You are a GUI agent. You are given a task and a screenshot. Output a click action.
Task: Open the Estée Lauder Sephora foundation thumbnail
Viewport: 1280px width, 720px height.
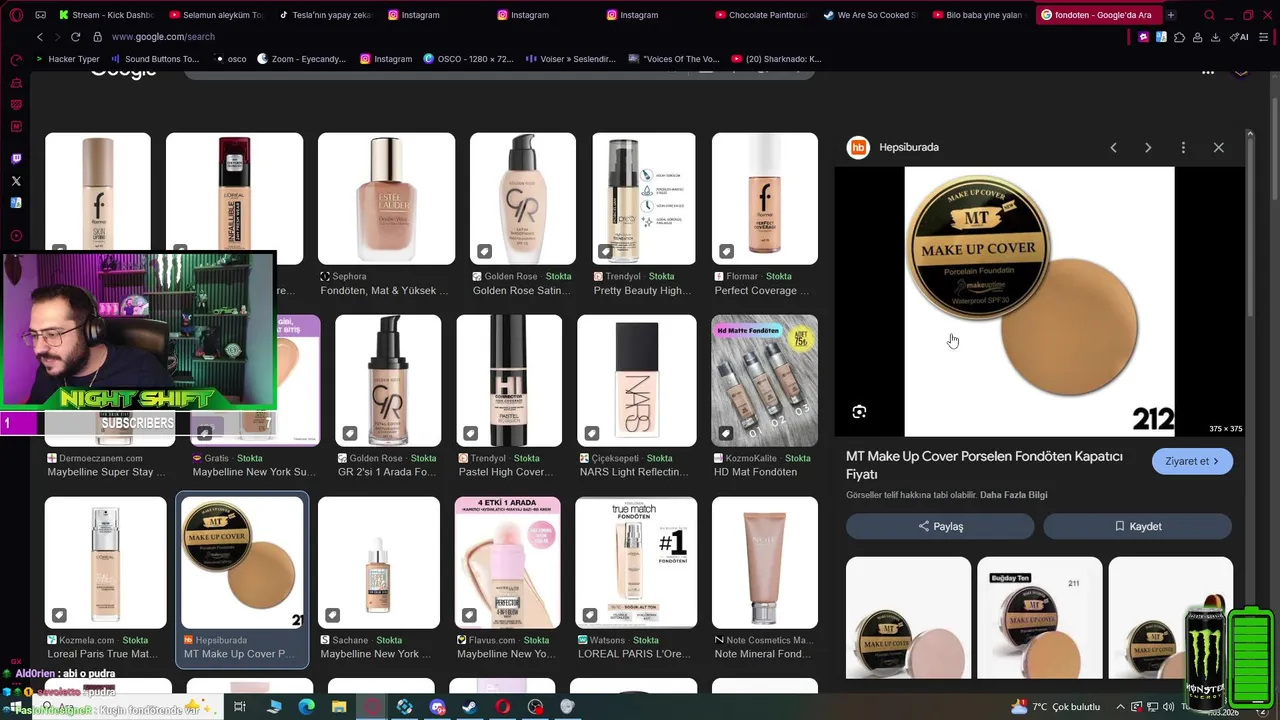coord(386,199)
